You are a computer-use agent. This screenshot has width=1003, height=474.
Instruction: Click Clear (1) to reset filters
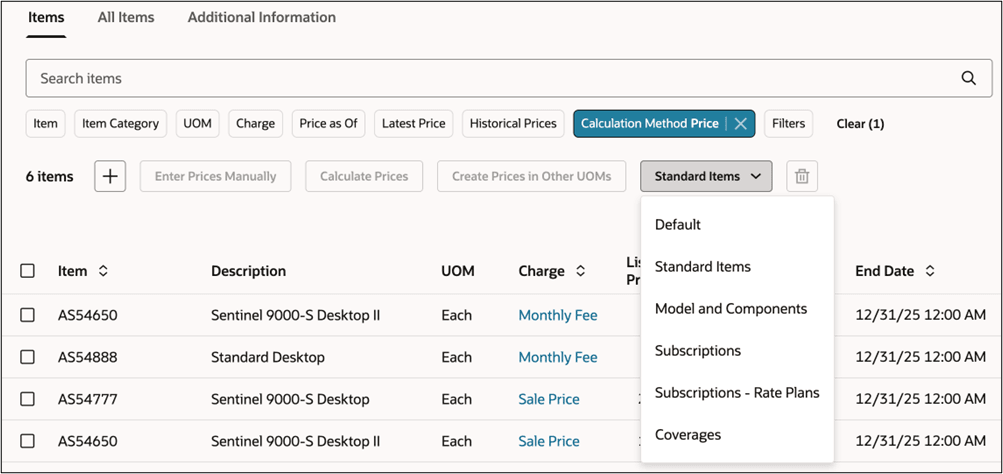click(860, 123)
